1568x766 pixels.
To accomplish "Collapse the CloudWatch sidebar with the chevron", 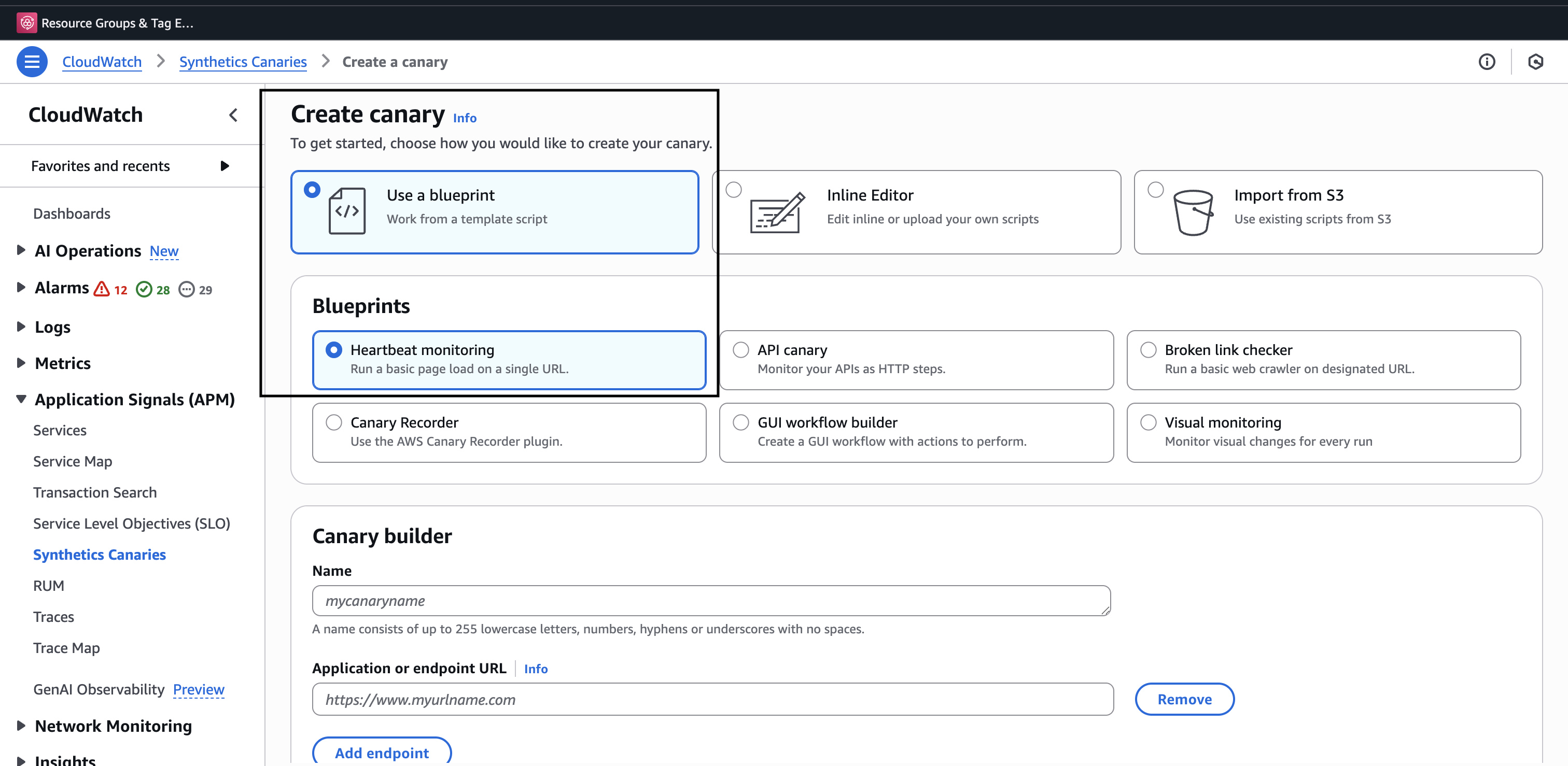I will tap(233, 115).
